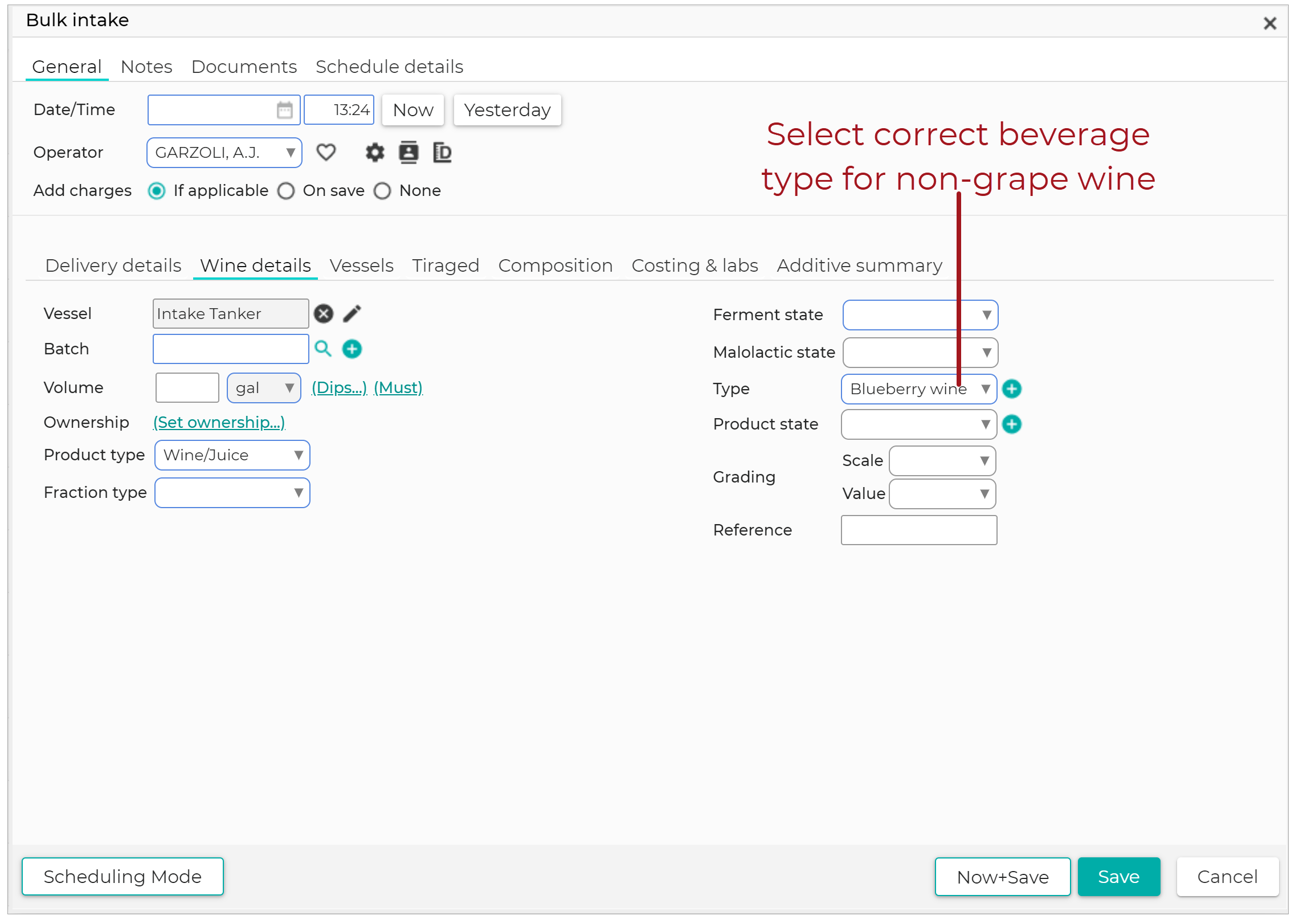Close the Bulk intake dialog
This screenshot has height=924, width=1295.
1270,23
